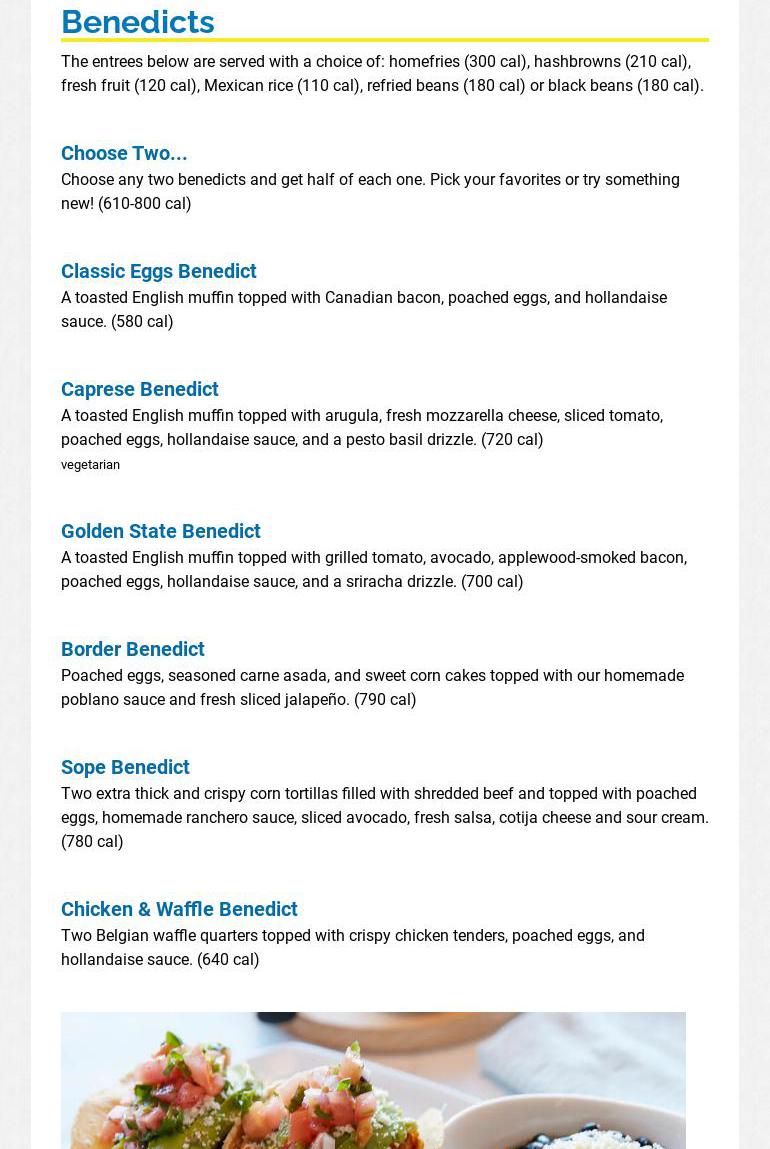The image size is (770, 1149).
Task: Click the Classic Eggs Benedict description
Action: coord(364,309)
